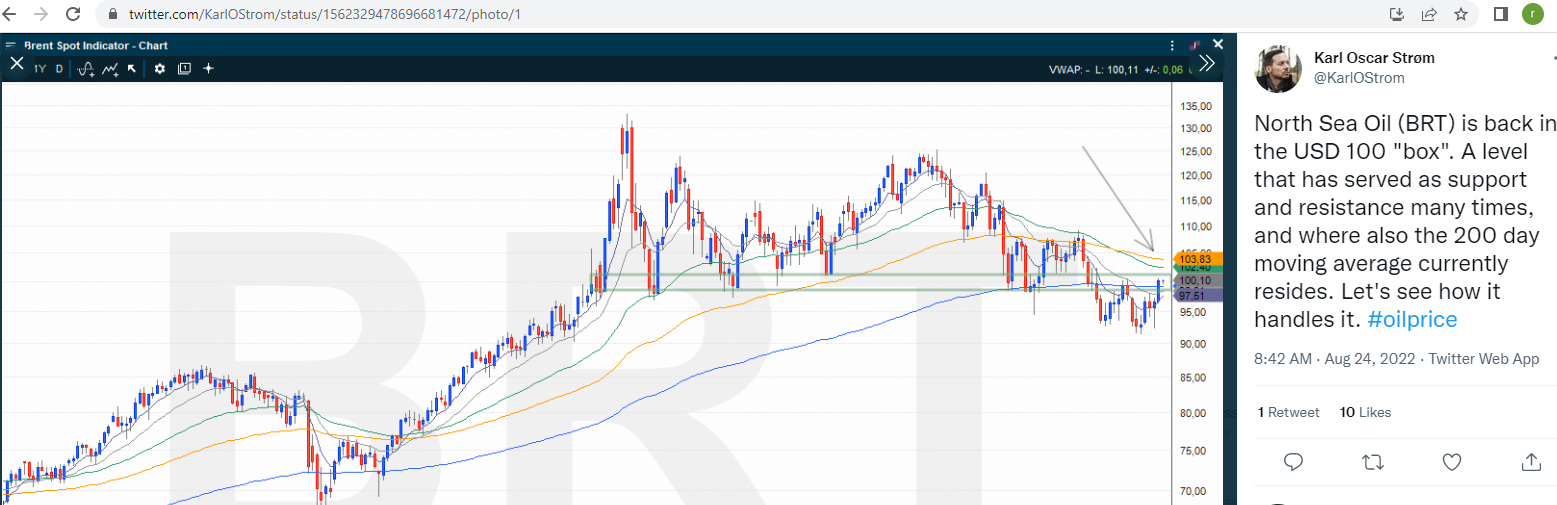
Task: View the 1 Retweet list
Action: 1288,412
